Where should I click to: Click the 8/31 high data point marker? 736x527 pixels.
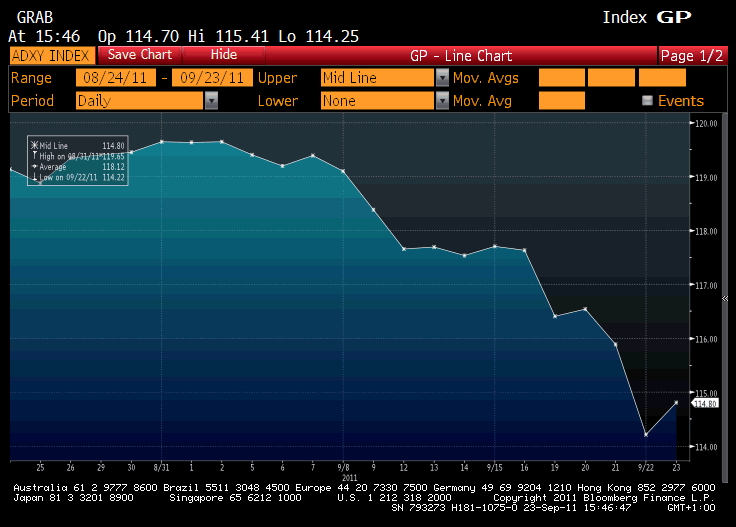coord(161,141)
